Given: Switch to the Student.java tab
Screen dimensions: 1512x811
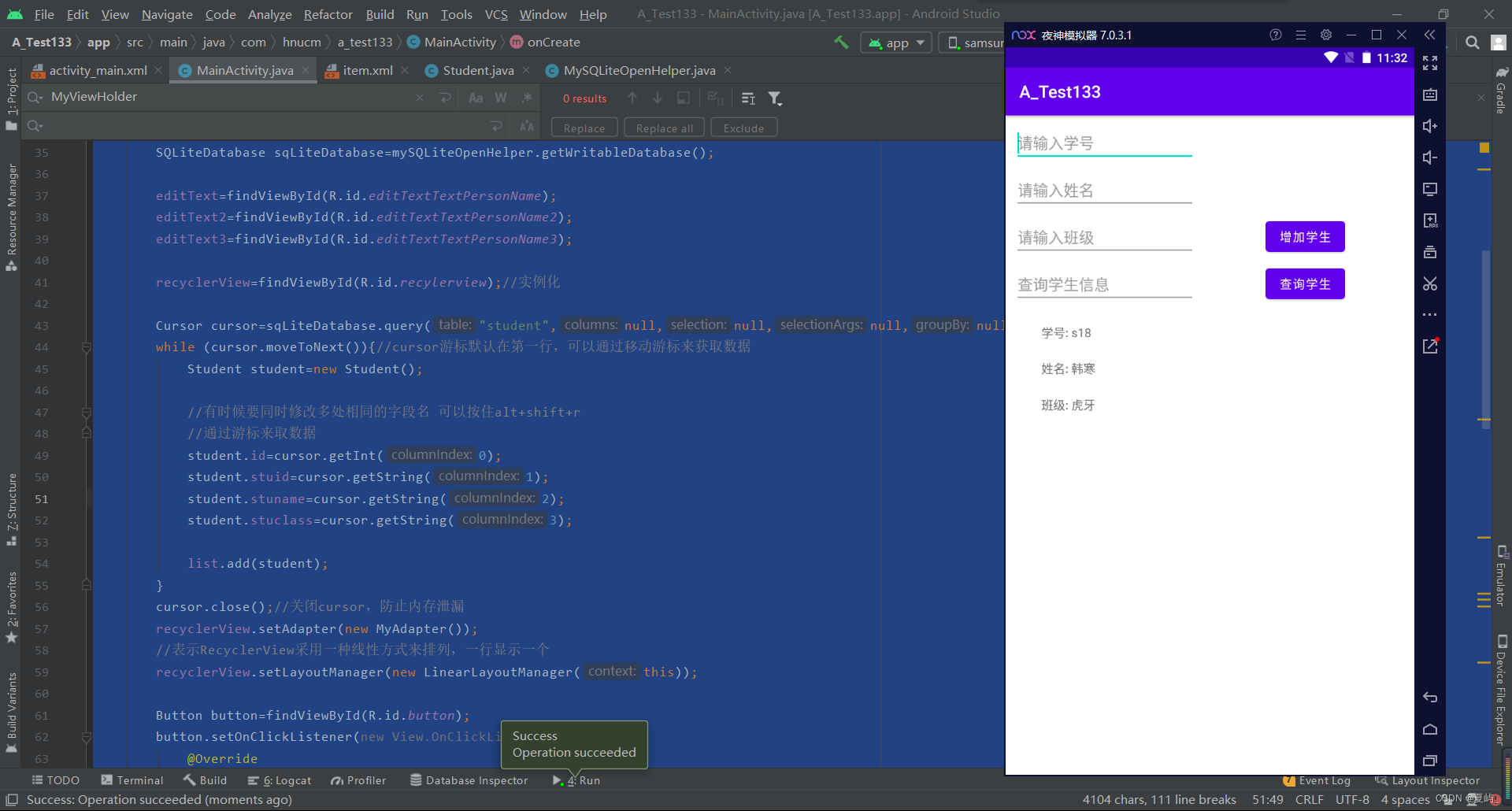Looking at the screenshot, I should click(477, 71).
